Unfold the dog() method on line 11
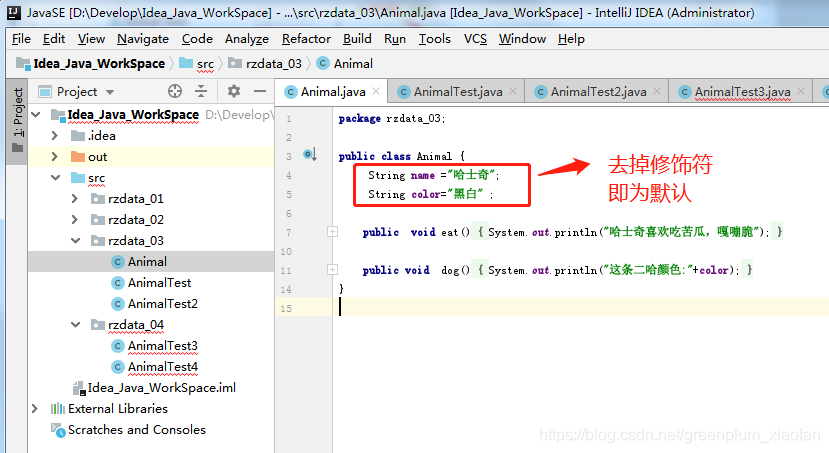The width and height of the screenshot is (829, 453). (333, 270)
